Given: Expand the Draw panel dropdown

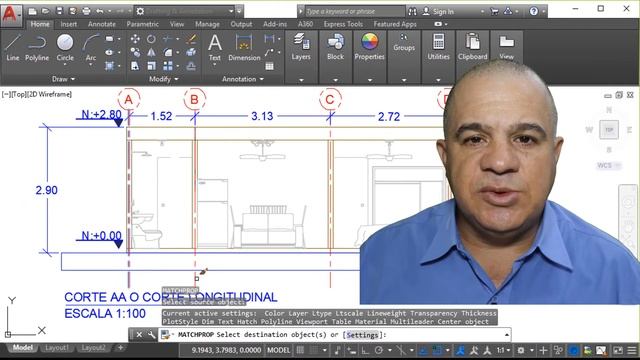Looking at the screenshot, I should tap(63, 79).
